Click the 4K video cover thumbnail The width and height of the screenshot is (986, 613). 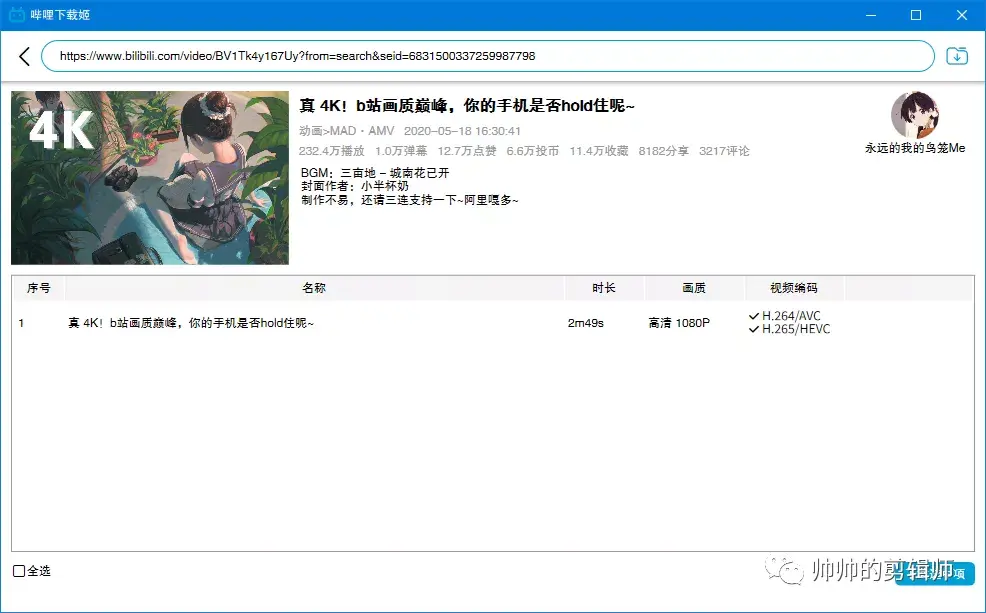(x=148, y=177)
